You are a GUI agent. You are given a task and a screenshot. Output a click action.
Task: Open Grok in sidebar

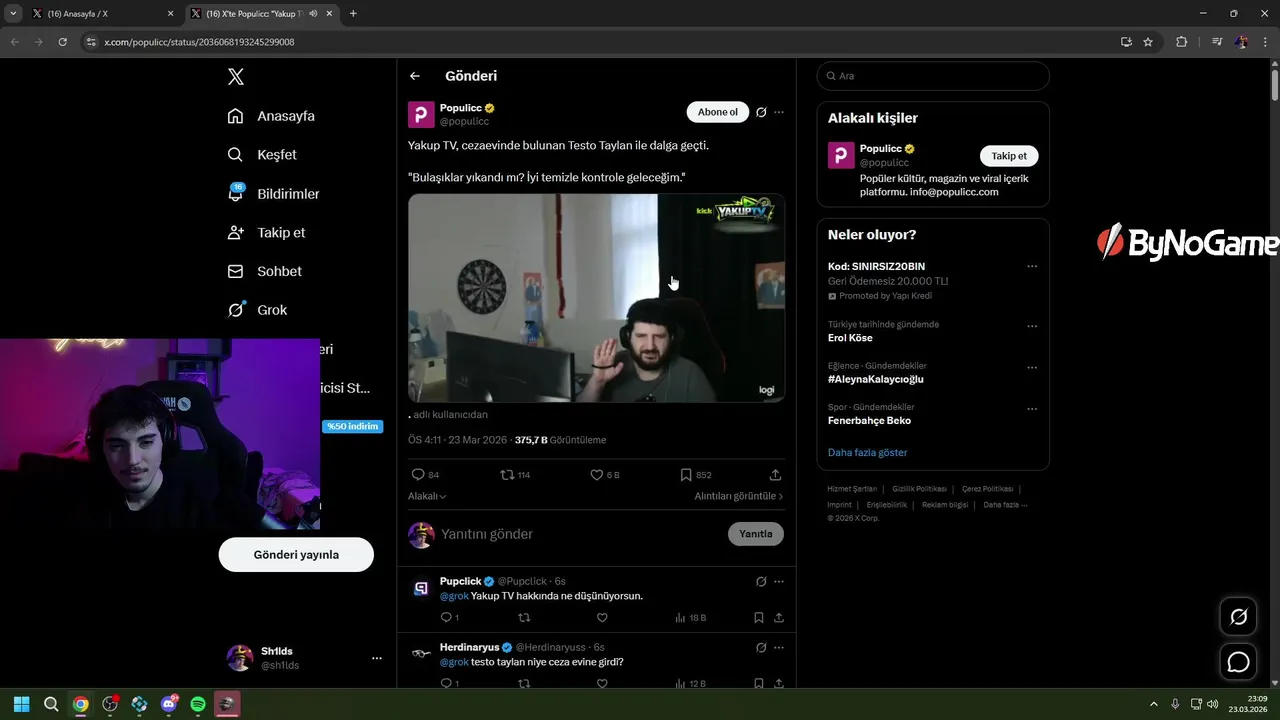tap(257, 310)
